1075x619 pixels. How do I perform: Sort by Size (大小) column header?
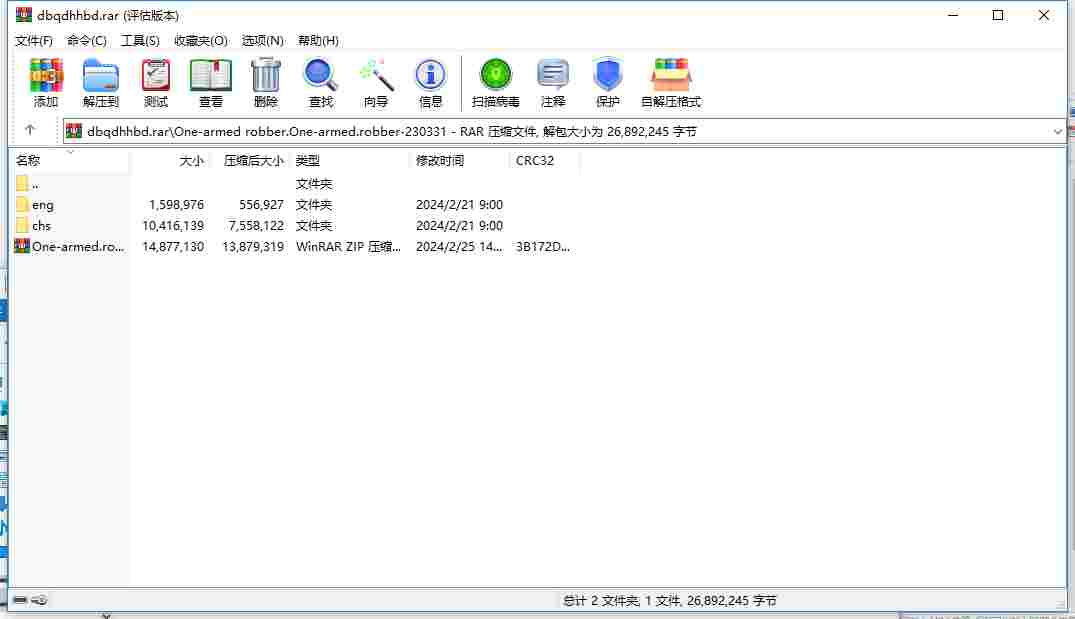pyautogui.click(x=170, y=160)
